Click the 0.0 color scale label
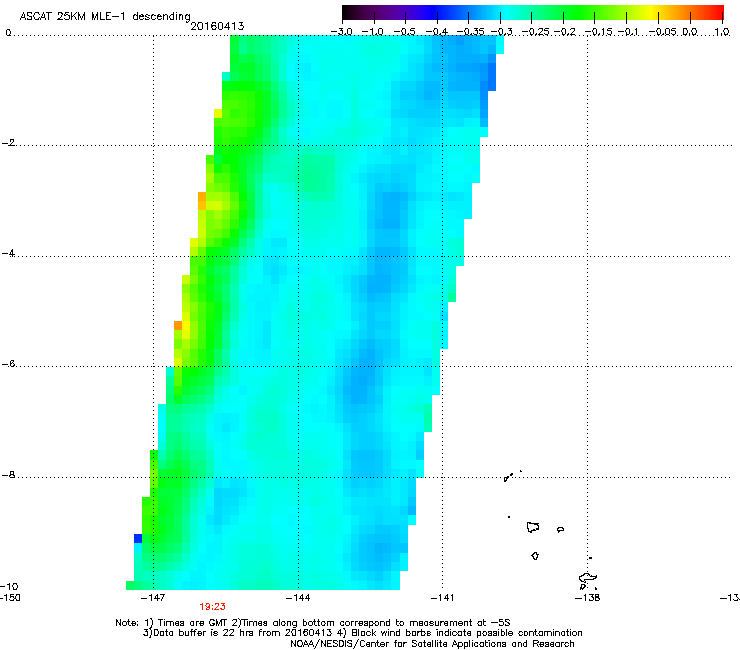The width and height of the screenshot is (740, 650). coord(690,32)
